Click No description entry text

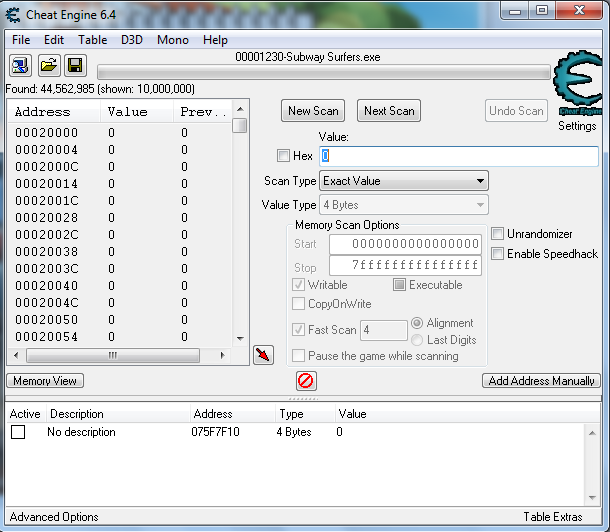coord(81,432)
